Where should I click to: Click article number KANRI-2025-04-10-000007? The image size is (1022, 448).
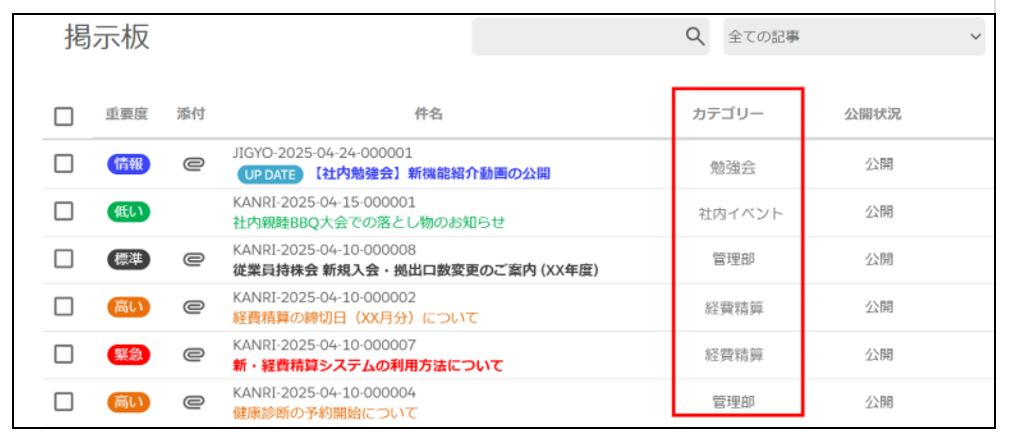(324, 345)
